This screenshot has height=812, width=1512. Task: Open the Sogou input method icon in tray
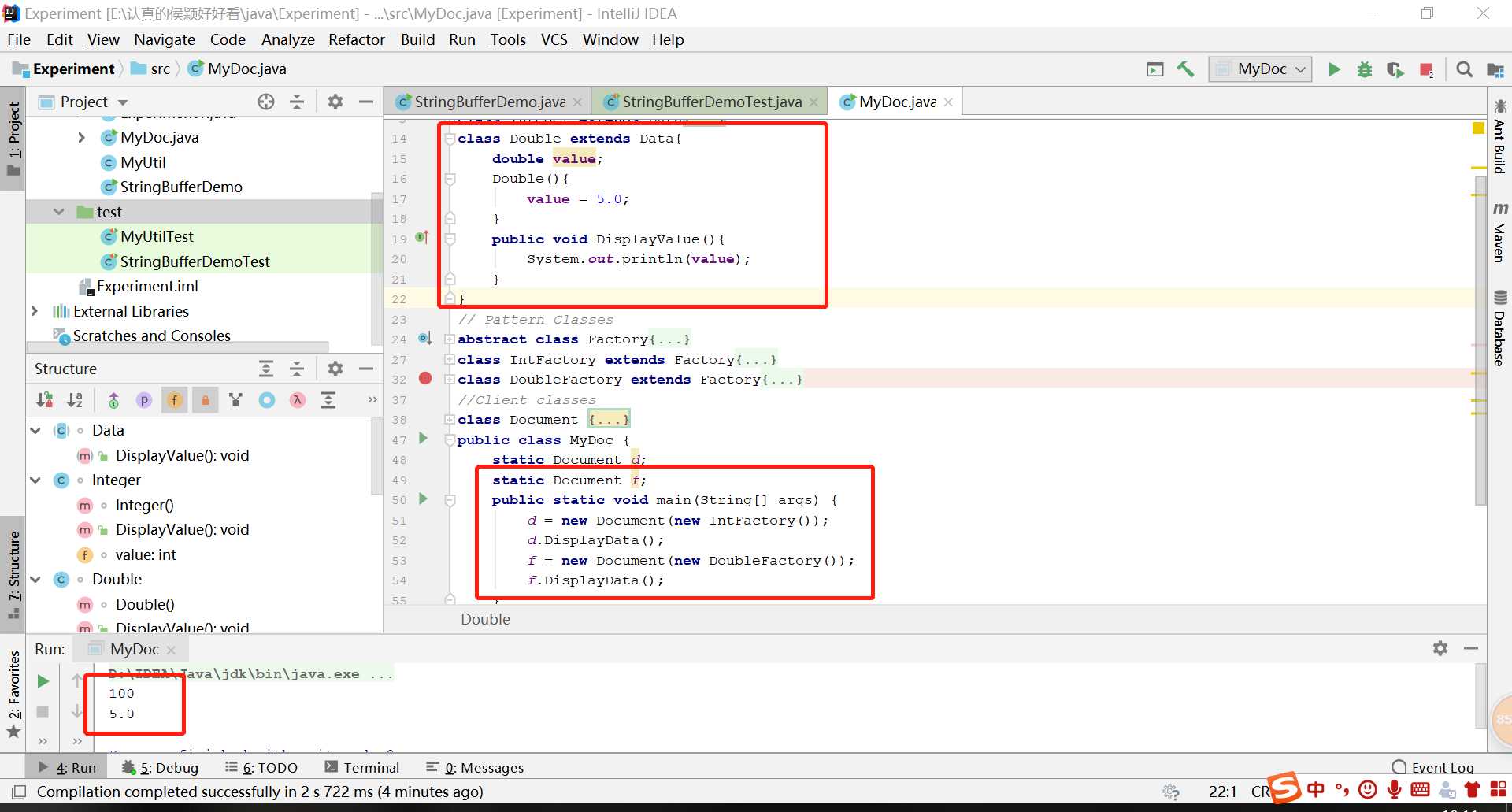pos(1284,788)
